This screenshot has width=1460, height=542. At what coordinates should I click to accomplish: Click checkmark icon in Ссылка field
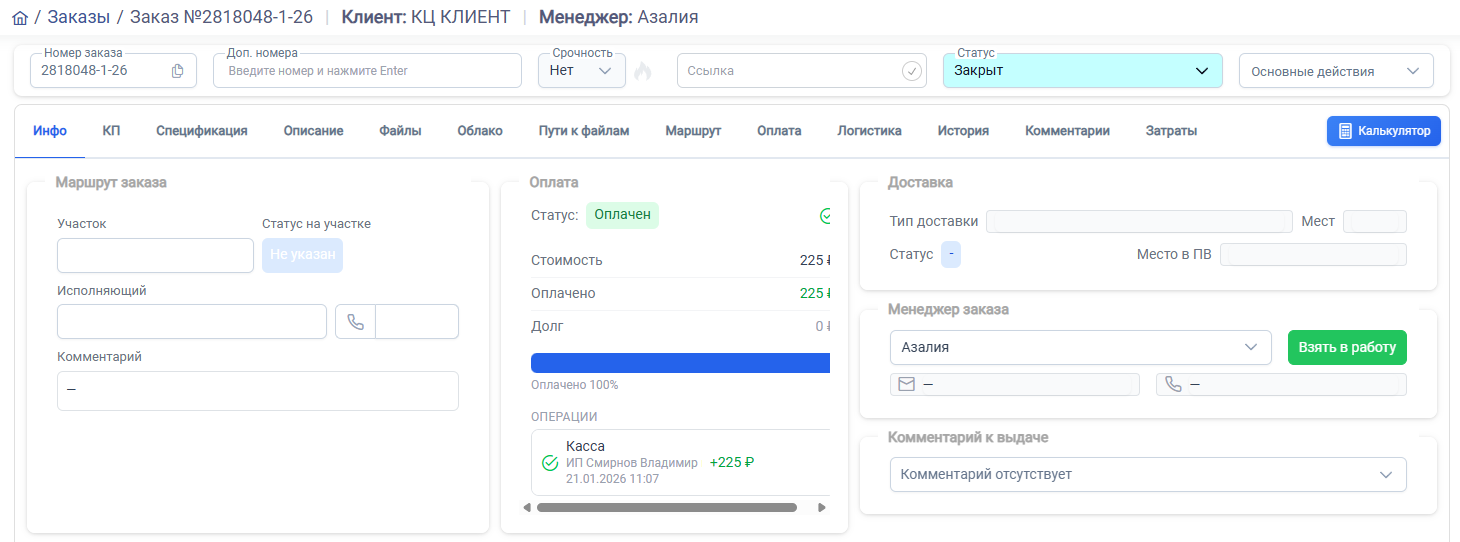[x=911, y=71]
